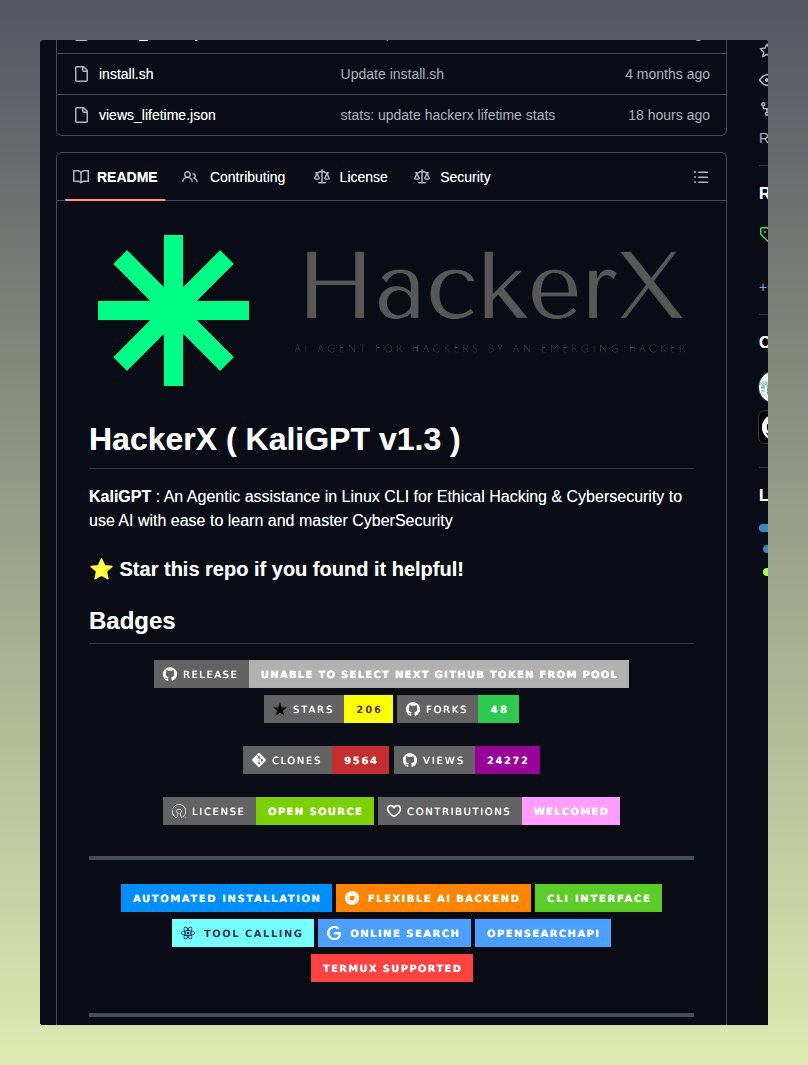The width and height of the screenshot is (808, 1065).
Task: Click the gold star emoji
Action: tap(101, 569)
